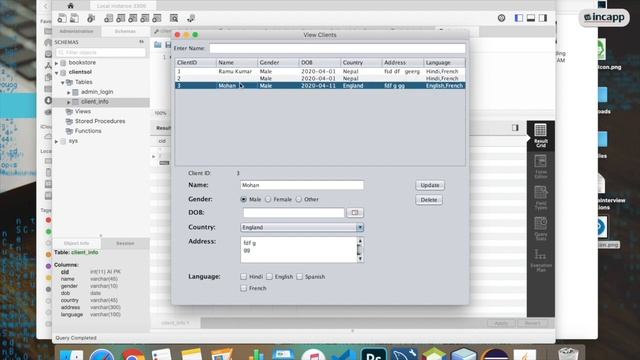Check the French language checkbox
This screenshot has height=360, width=640.
[x=244, y=288]
